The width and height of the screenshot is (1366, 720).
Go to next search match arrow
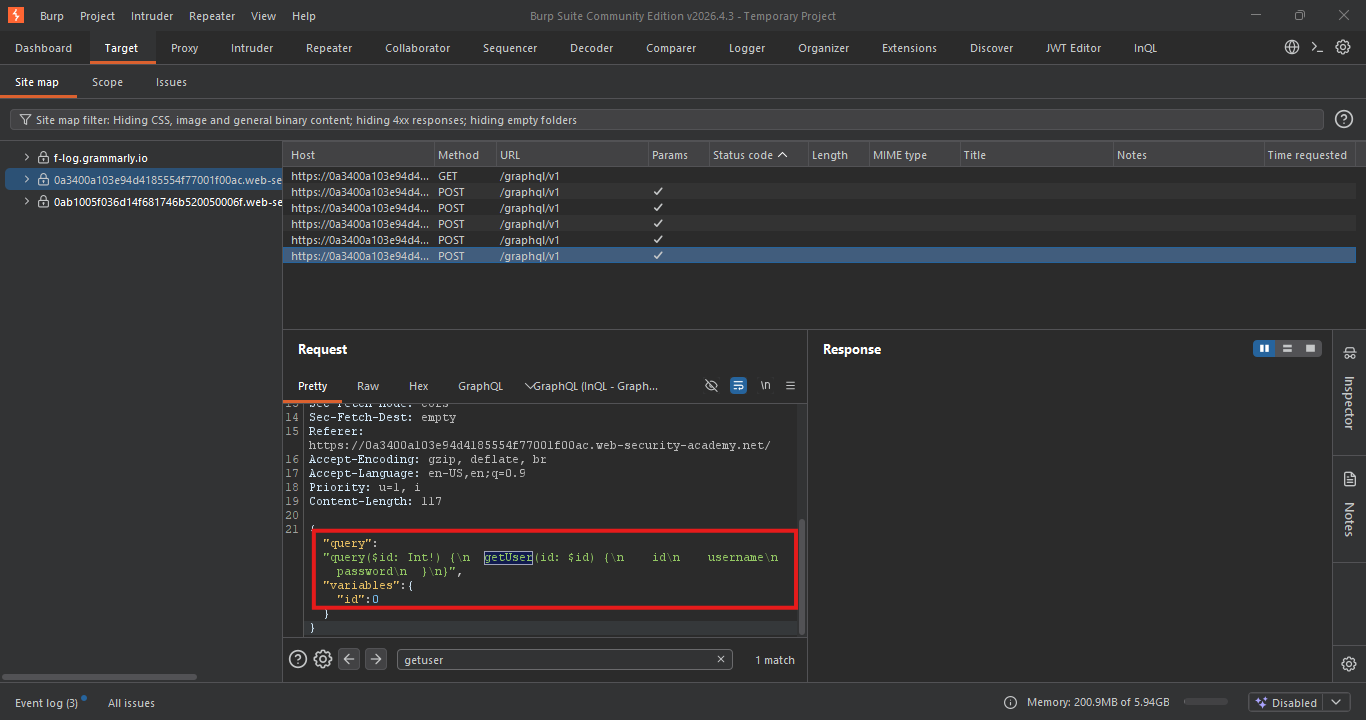click(x=375, y=659)
